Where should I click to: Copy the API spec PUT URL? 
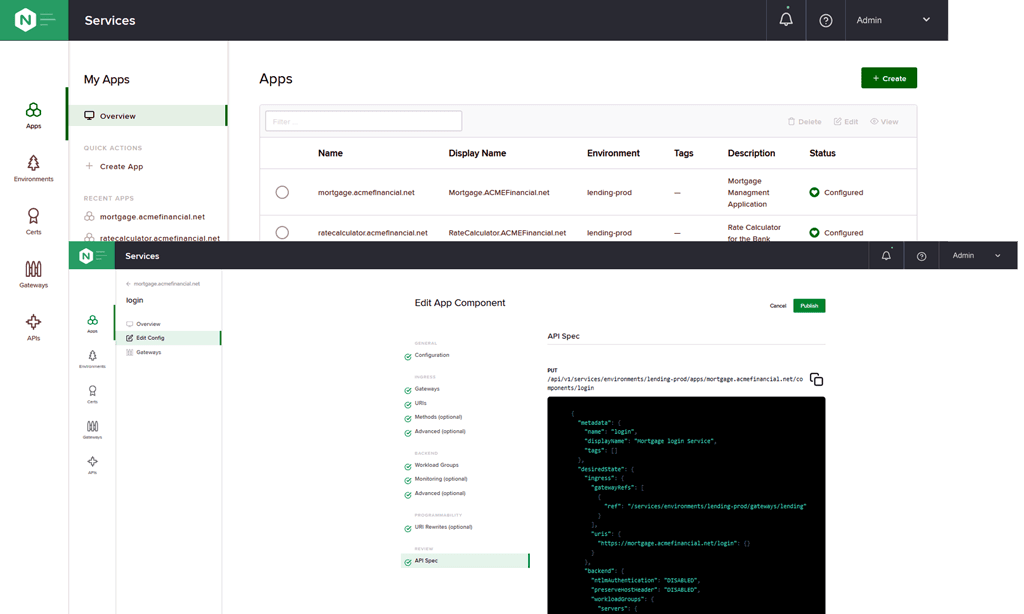(x=816, y=380)
